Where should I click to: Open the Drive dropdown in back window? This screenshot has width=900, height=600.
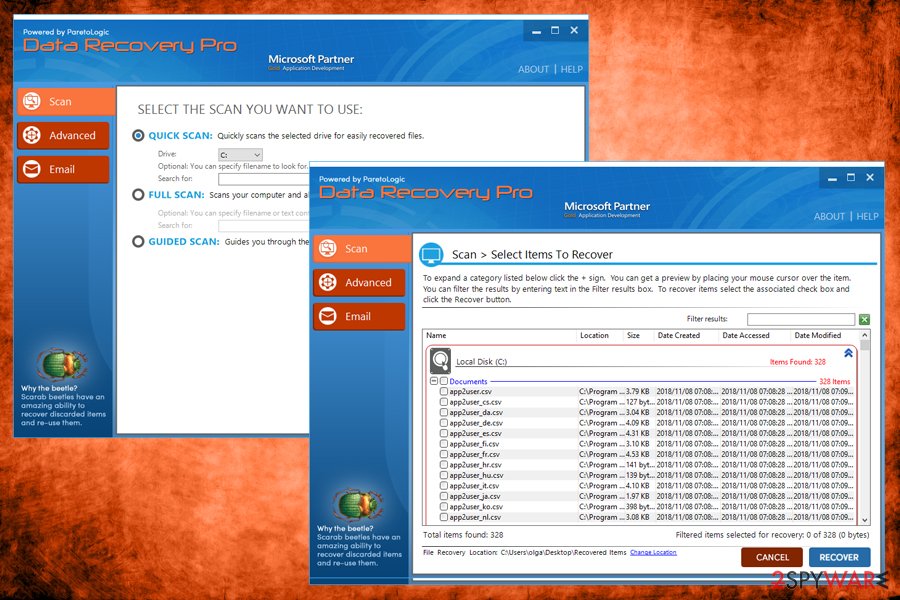coord(240,154)
